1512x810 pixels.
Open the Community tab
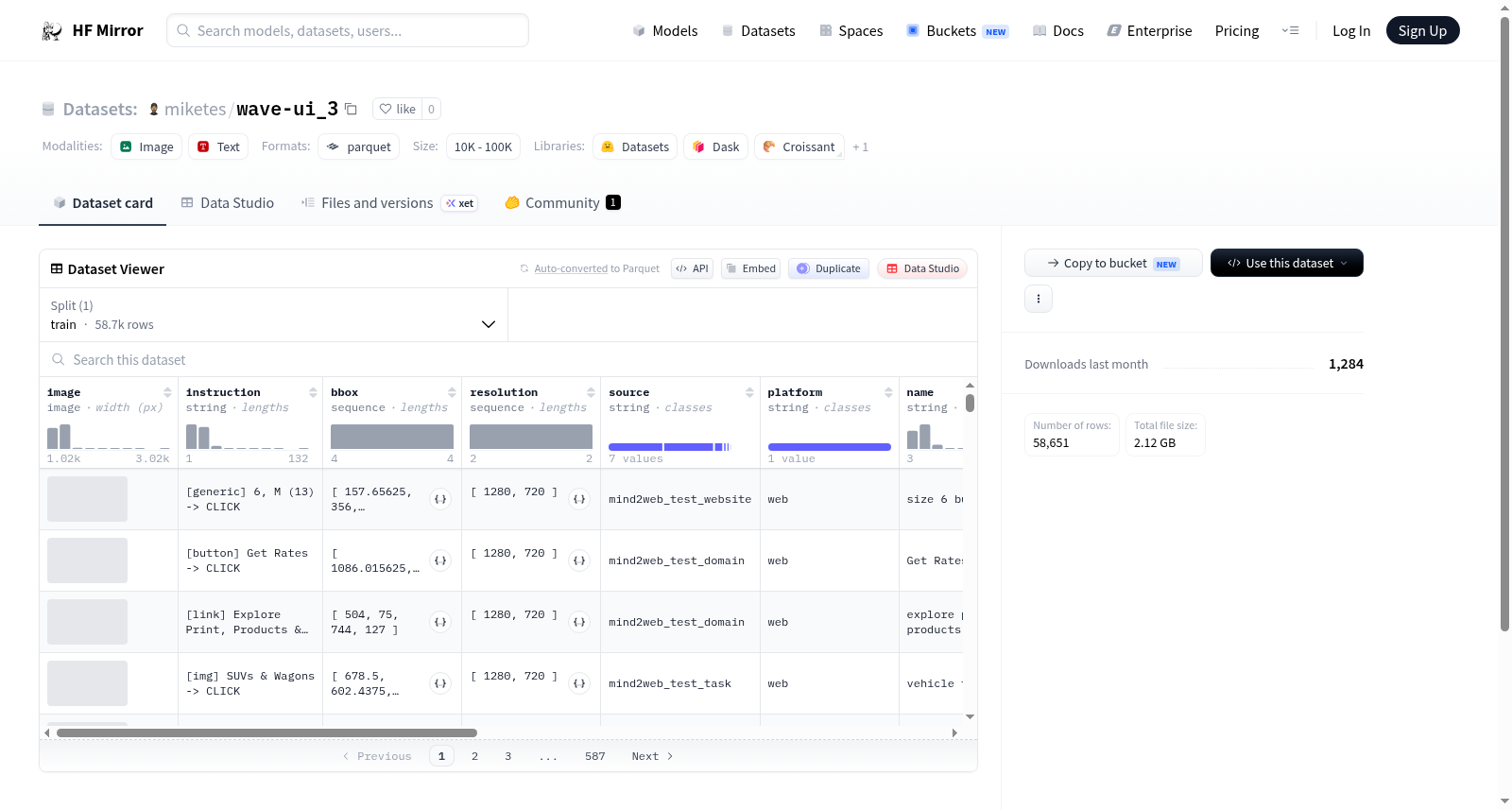click(x=562, y=203)
